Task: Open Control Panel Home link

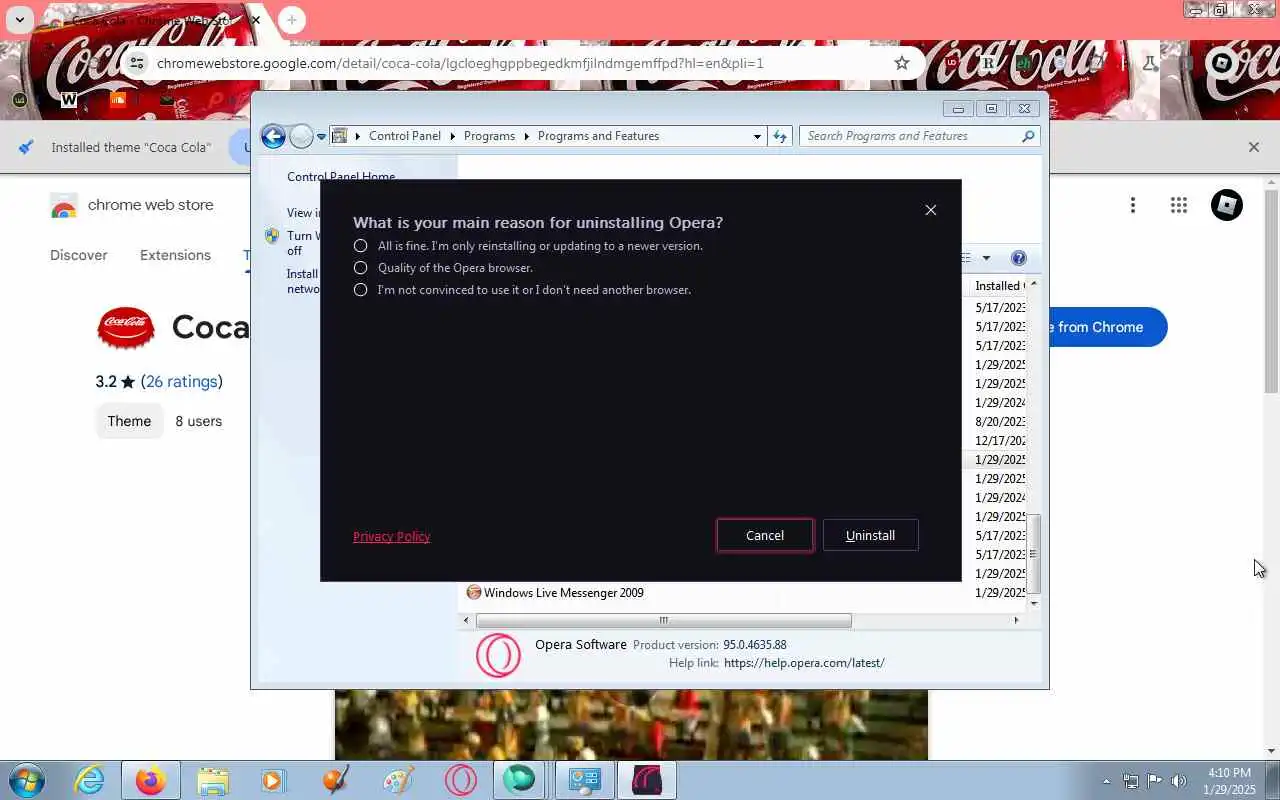Action: [x=341, y=177]
